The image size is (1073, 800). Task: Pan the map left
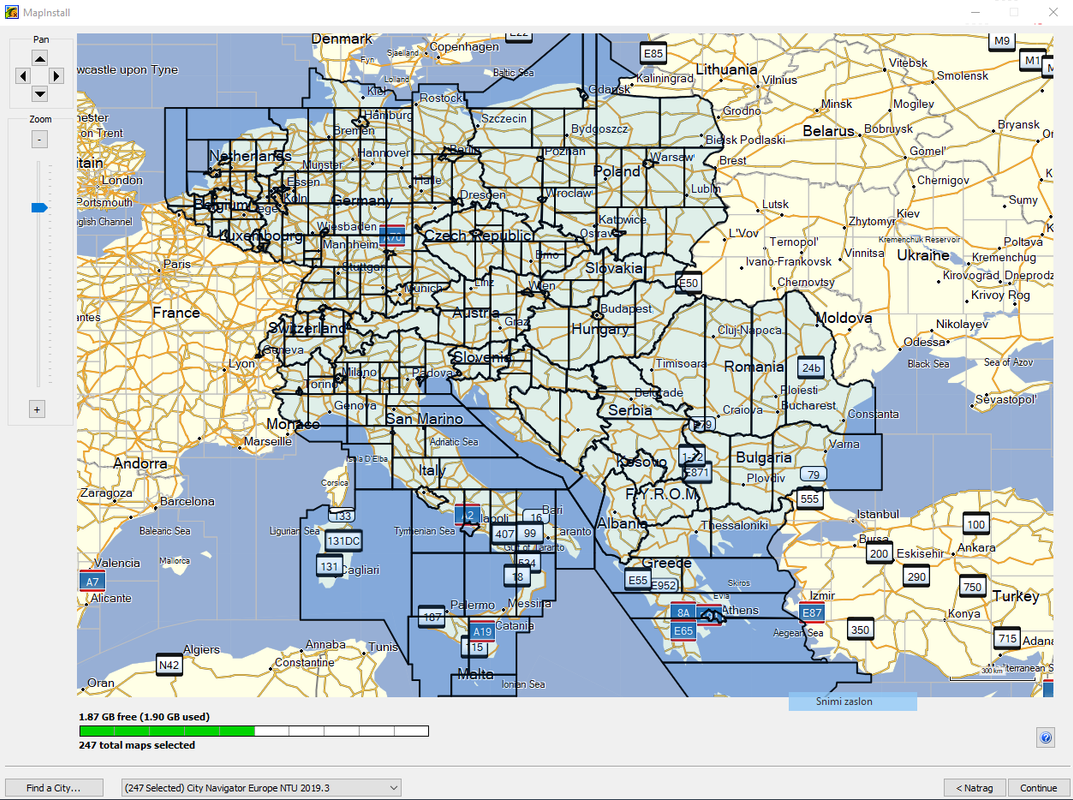[x=23, y=76]
